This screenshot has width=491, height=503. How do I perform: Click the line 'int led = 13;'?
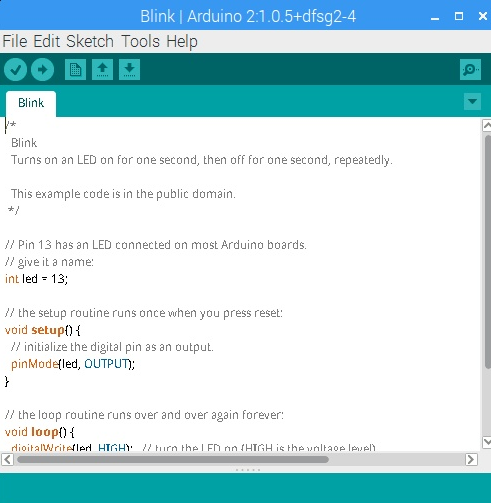coord(36,279)
